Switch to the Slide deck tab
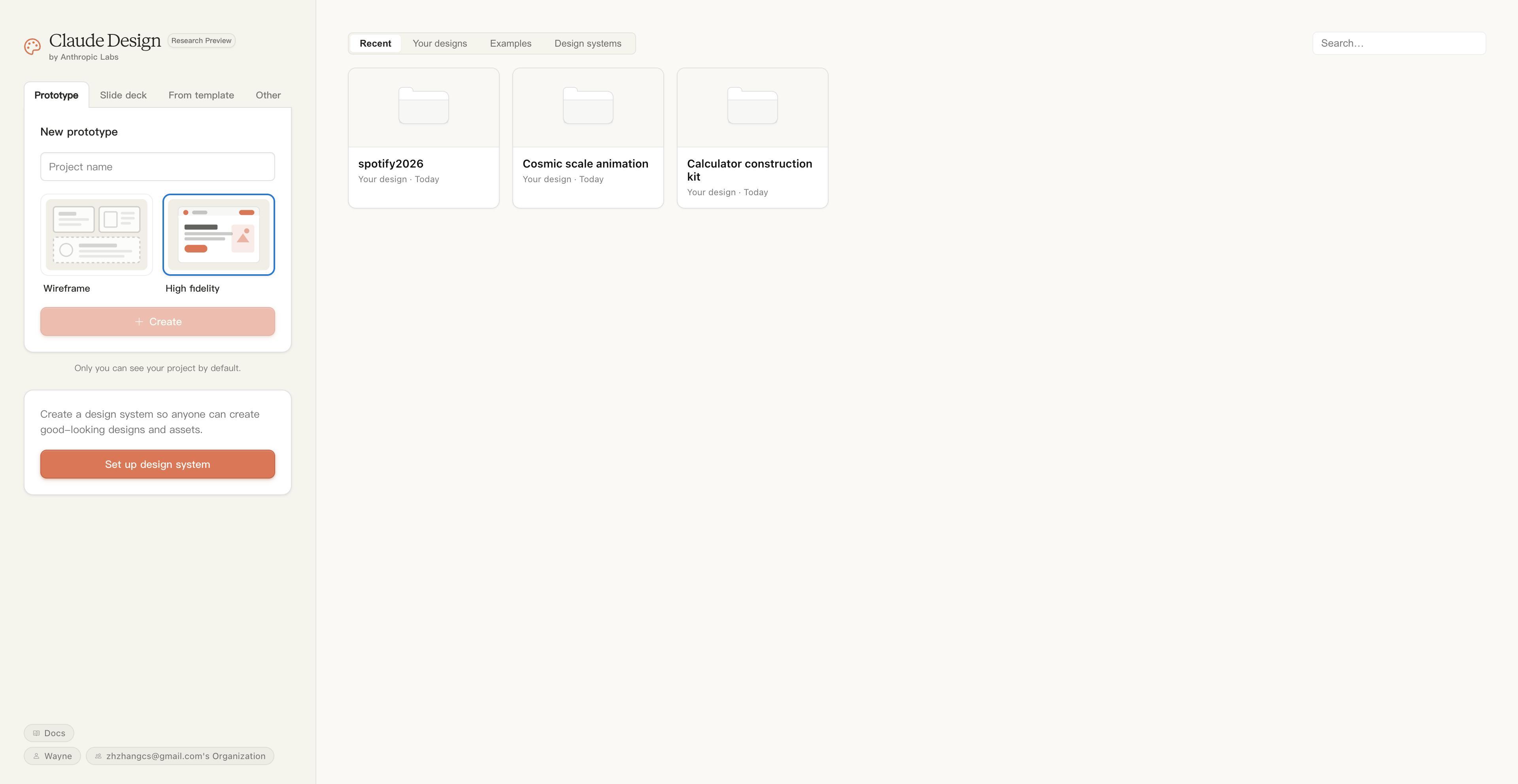The width and height of the screenshot is (1518, 784). click(123, 95)
